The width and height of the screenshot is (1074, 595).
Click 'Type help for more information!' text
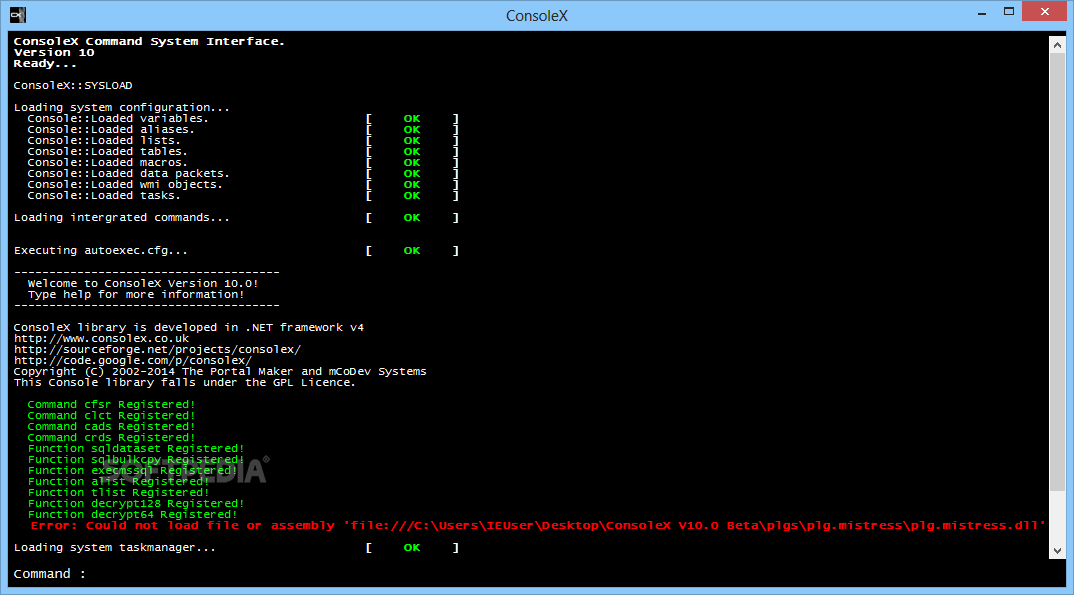(136, 294)
